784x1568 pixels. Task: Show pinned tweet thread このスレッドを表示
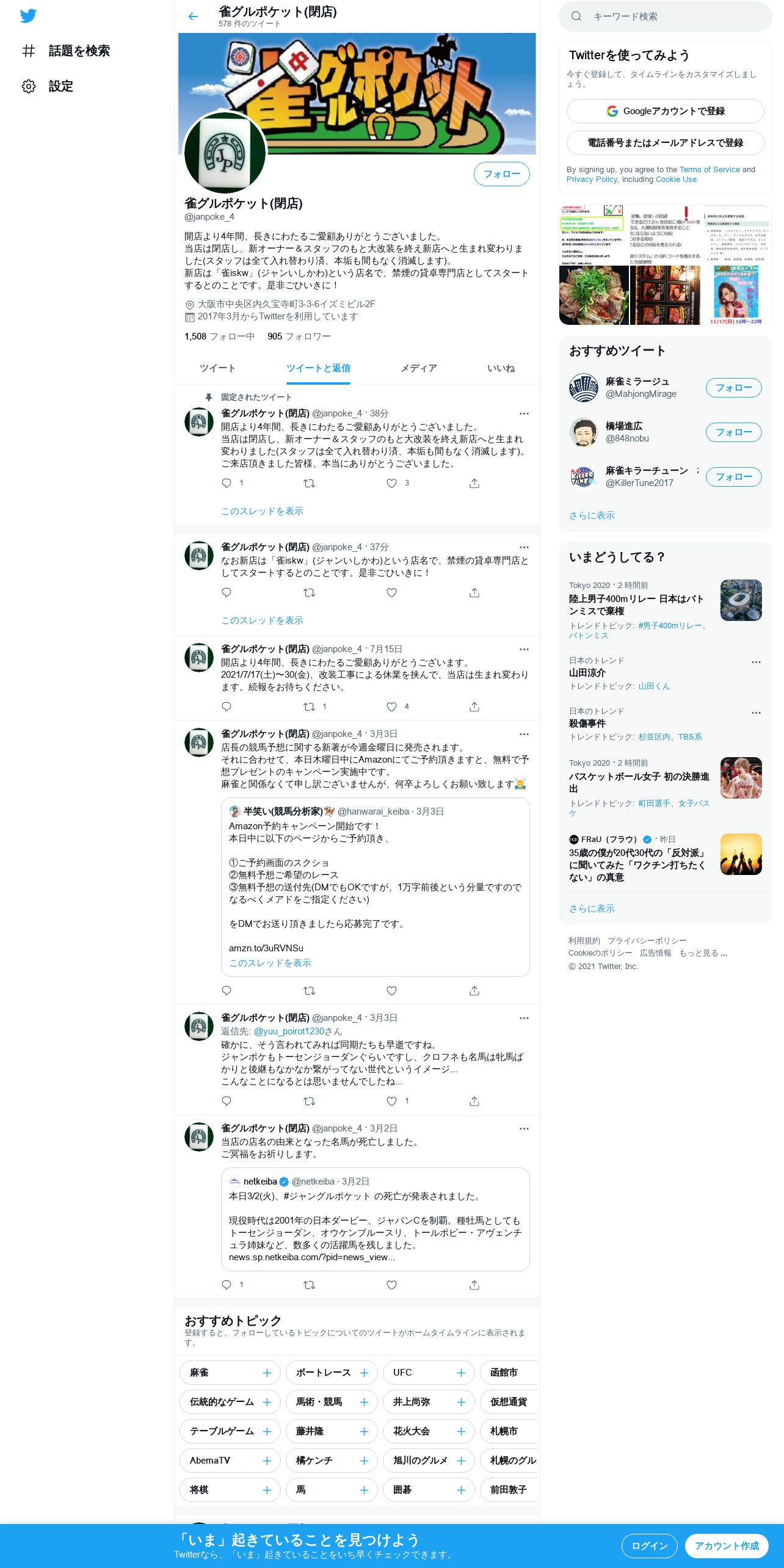pyautogui.click(x=262, y=511)
